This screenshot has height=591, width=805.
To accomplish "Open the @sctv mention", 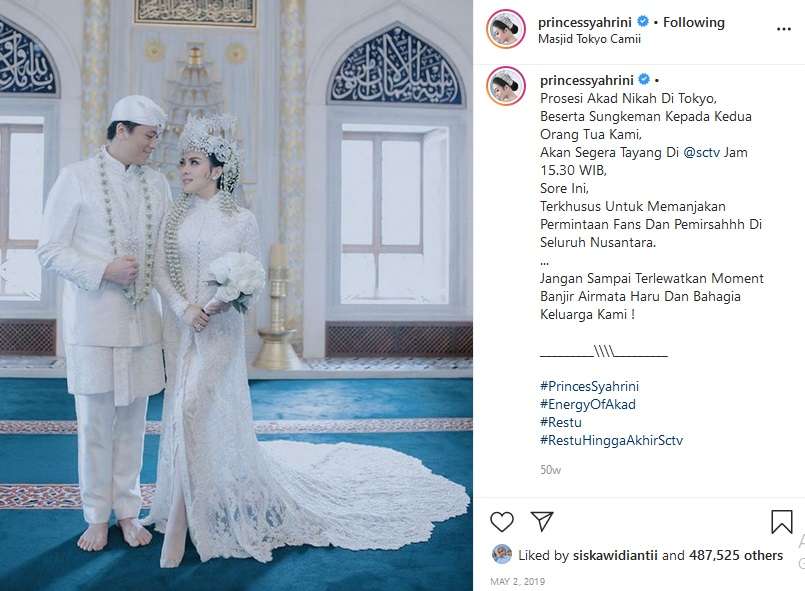I will coord(702,152).
